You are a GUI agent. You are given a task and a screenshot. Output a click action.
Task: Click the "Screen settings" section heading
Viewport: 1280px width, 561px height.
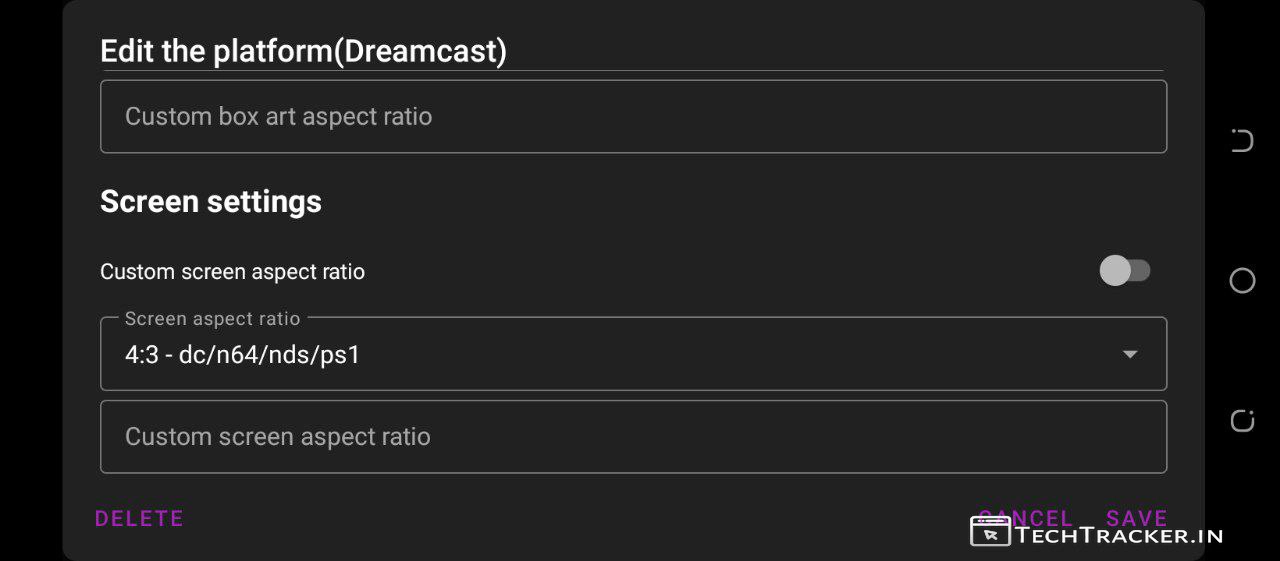pyautogui.click(x=211, y=202)
